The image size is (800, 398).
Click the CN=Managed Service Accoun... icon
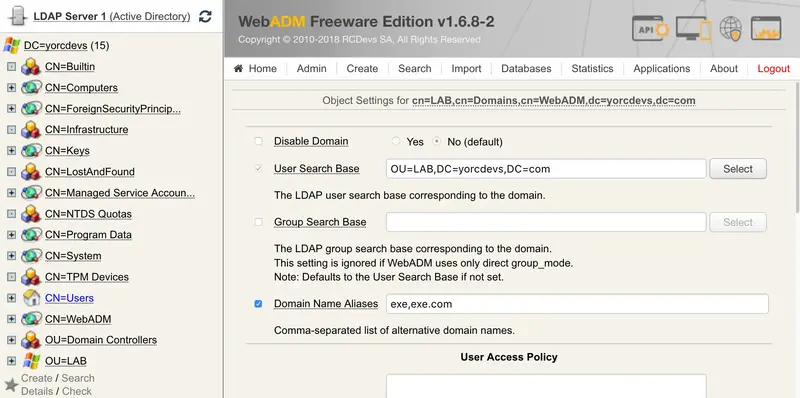[31, 192]
